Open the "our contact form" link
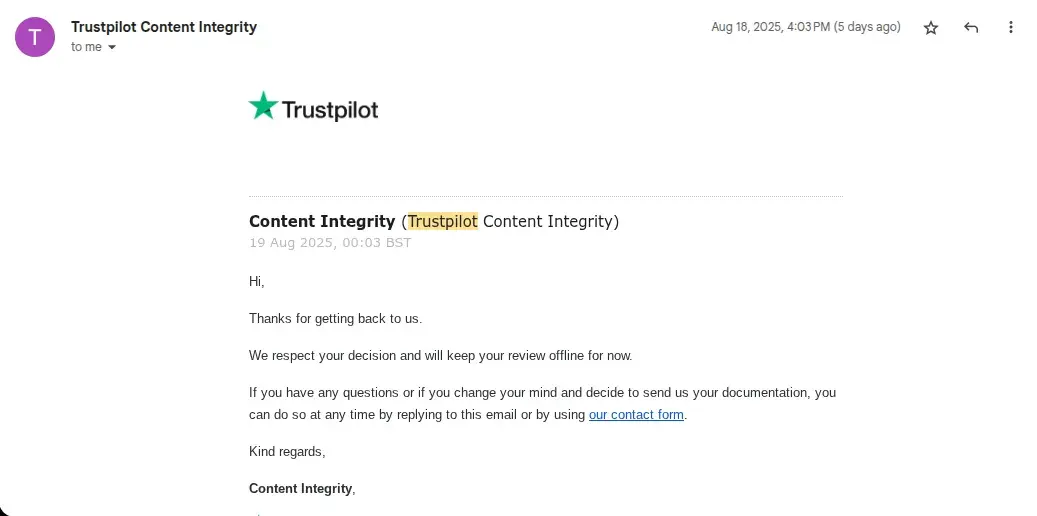The image size is (1037, 516). coord(636,415)
